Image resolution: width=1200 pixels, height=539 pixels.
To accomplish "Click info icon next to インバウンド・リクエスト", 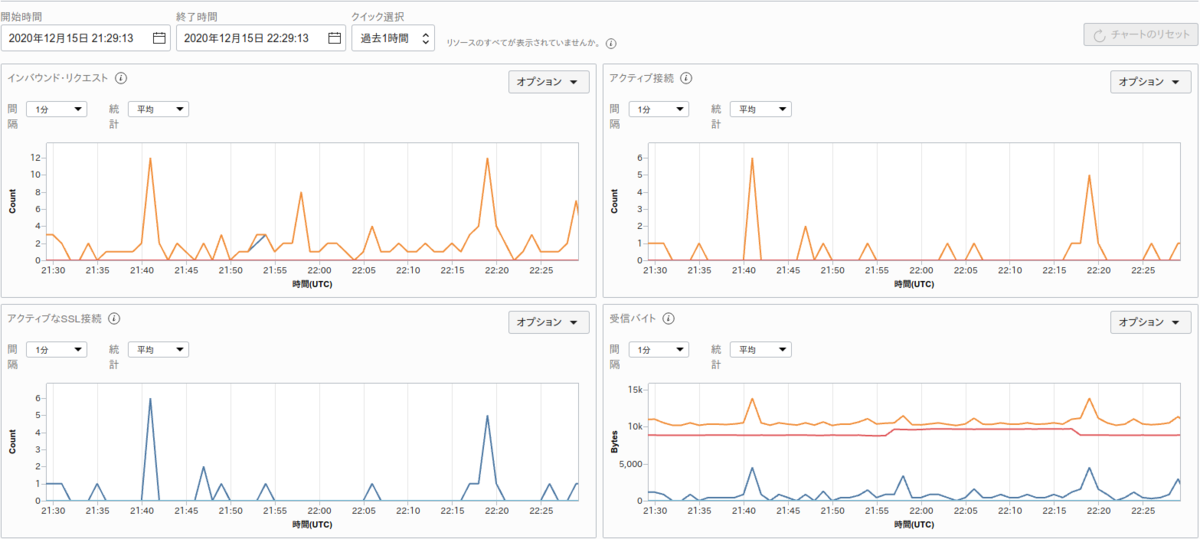I will [x=121, y=78].
